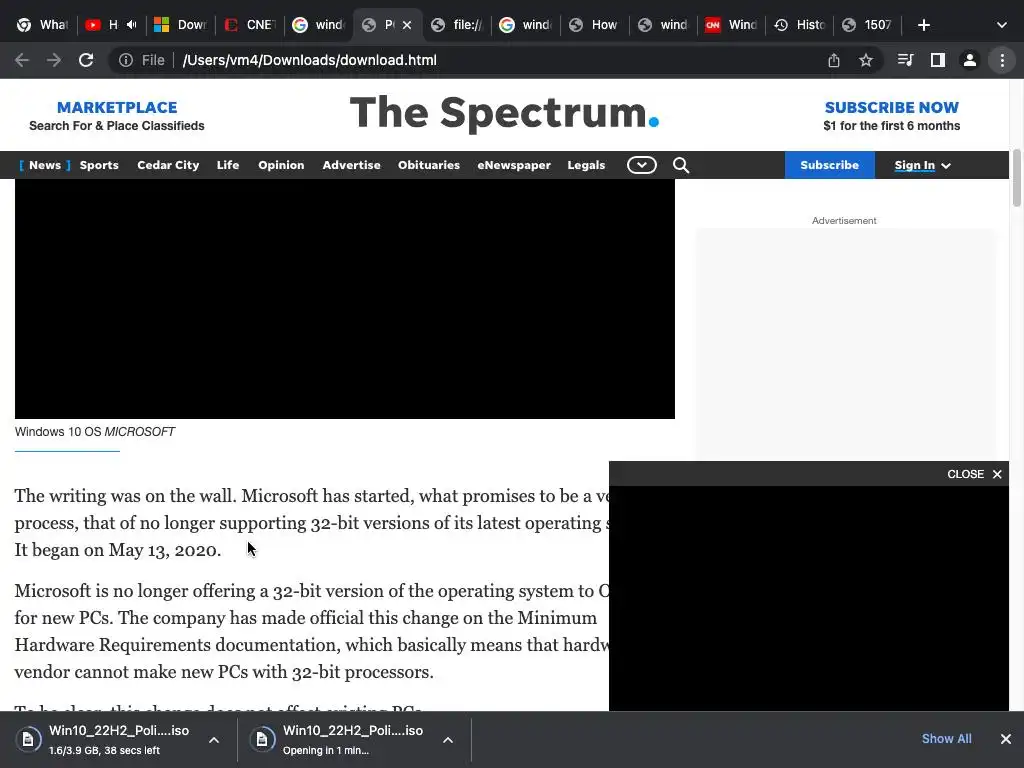Open the tab search chevron
Viewport: 1024px width, 768px height.
tap(1002, 25)
